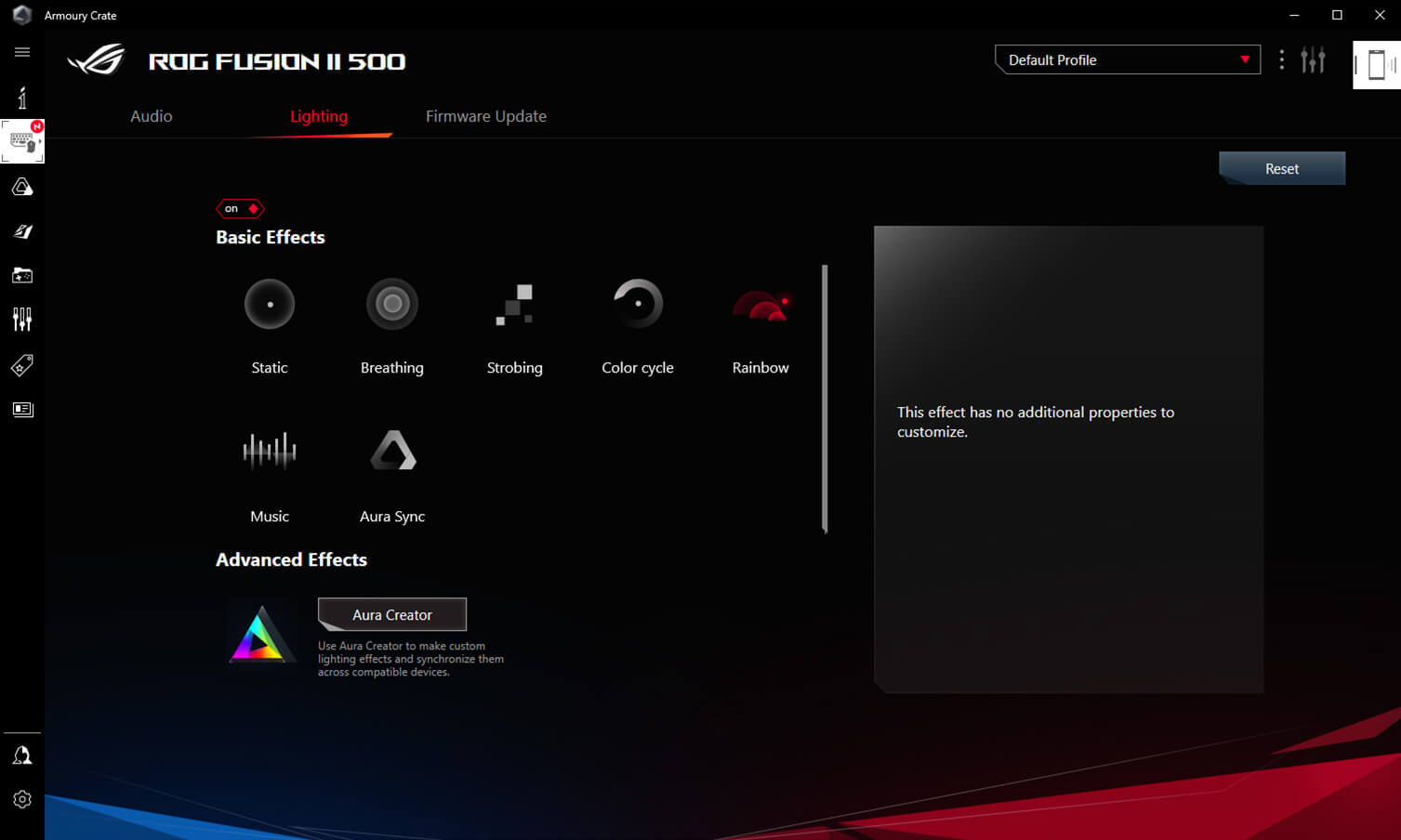Viewport: 1401px width, 840px height.
Task: Activate the Rainbow lighting effect
Action: [760, 306]
